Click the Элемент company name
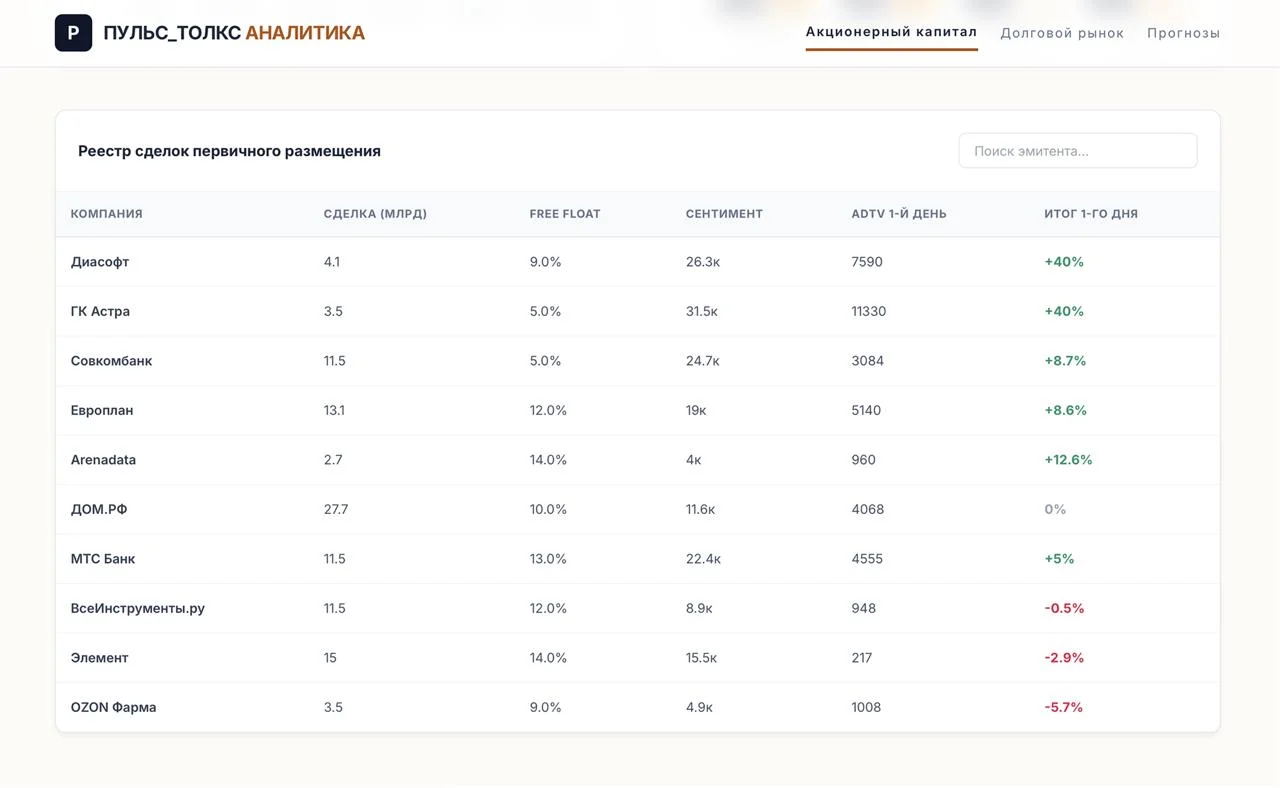 coord(100,658)
